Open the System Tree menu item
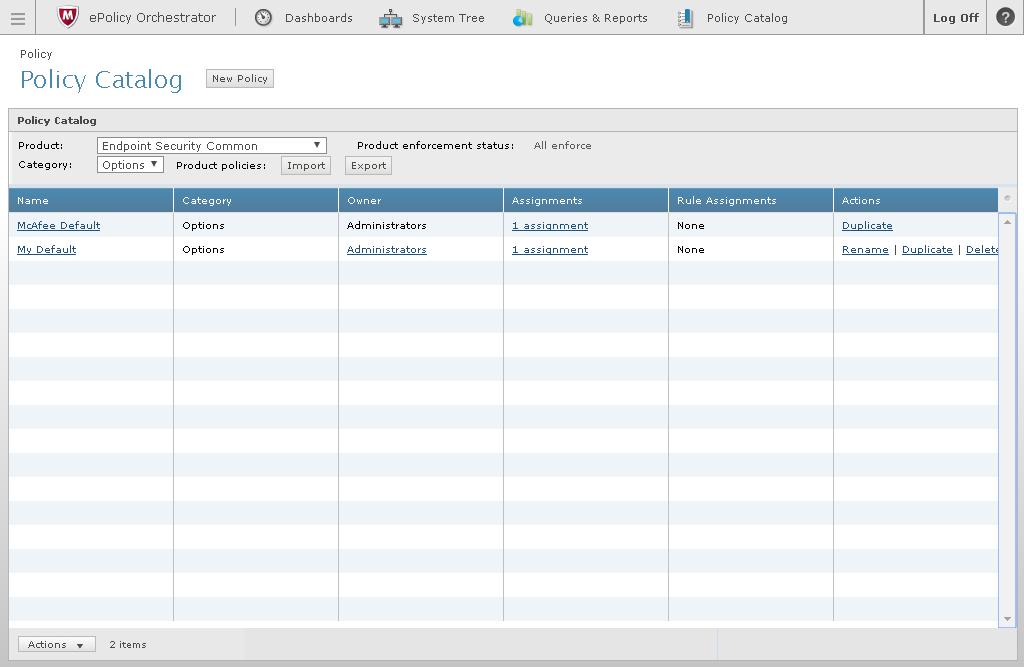 [x=448, y=18]
